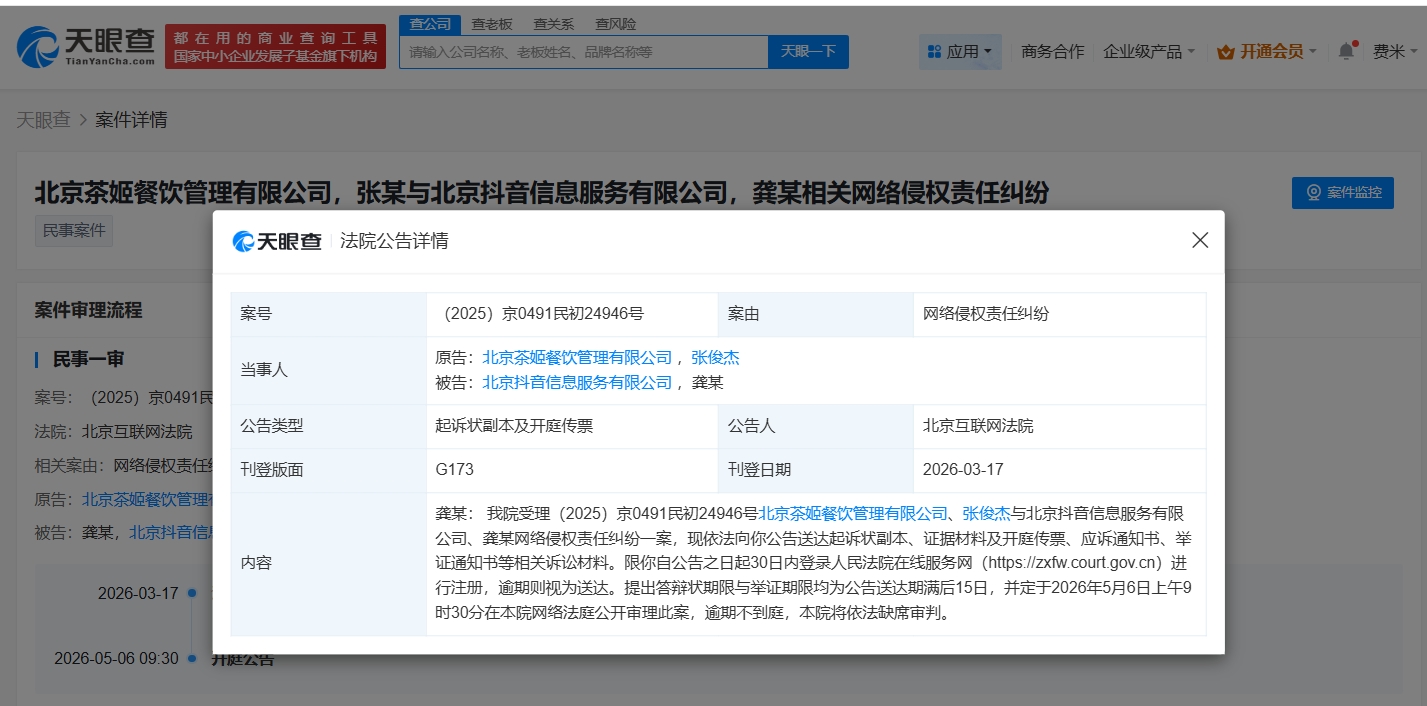The image size is (1427, 706).
Task: Open the 应用 dropdown menu
Action: click(x=960, y=51)
